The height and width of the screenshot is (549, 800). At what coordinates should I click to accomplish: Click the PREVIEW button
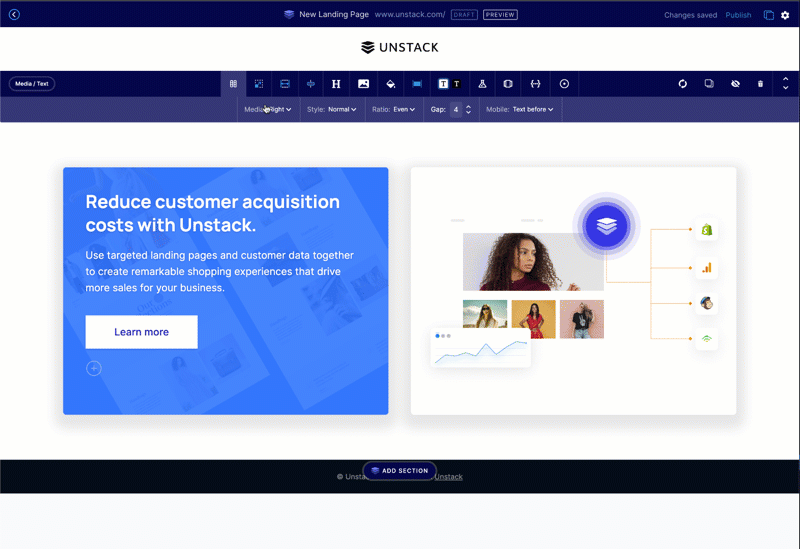pos(500,15)
